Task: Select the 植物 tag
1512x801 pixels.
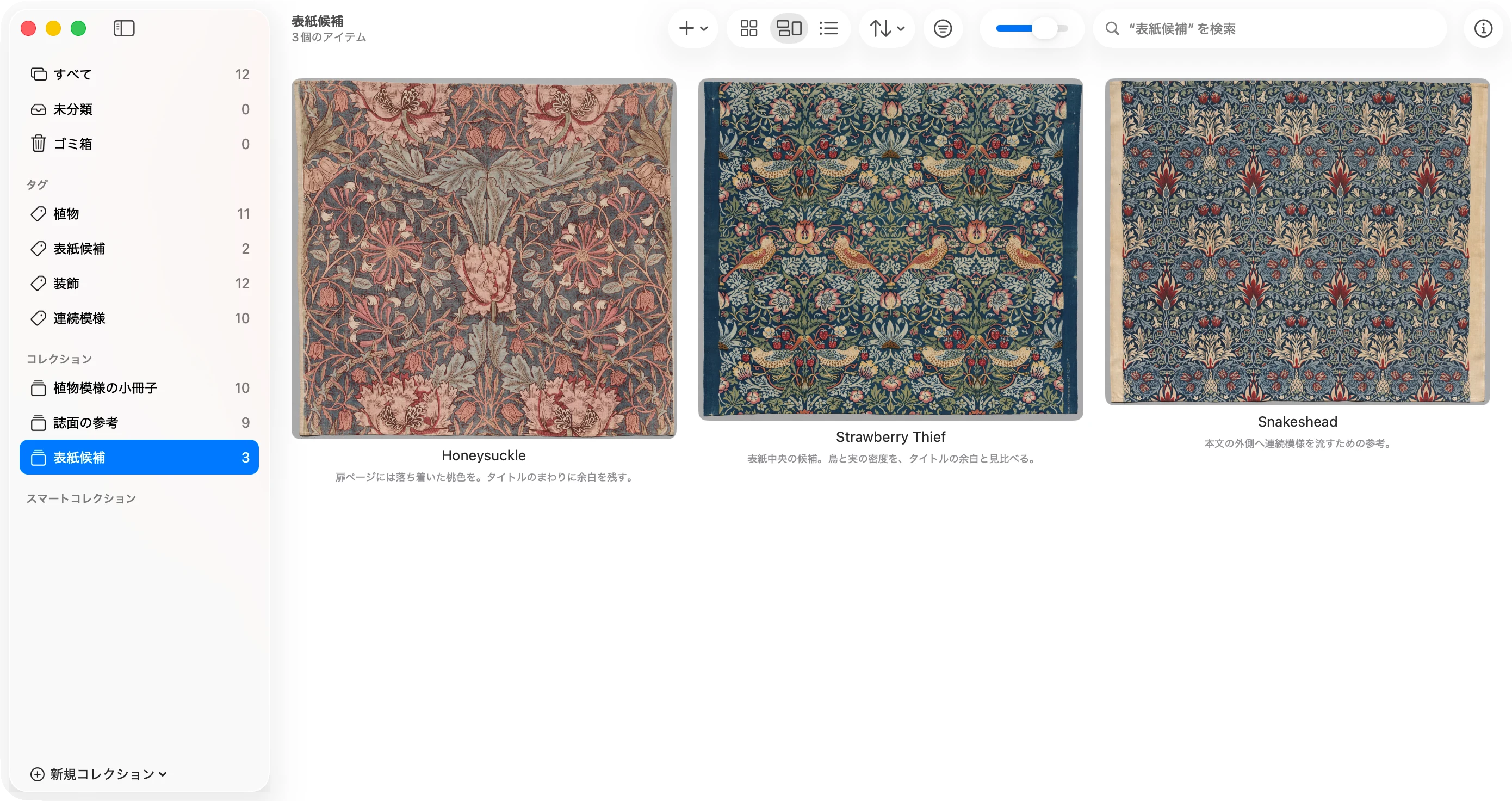Action: tap(139, 214)
